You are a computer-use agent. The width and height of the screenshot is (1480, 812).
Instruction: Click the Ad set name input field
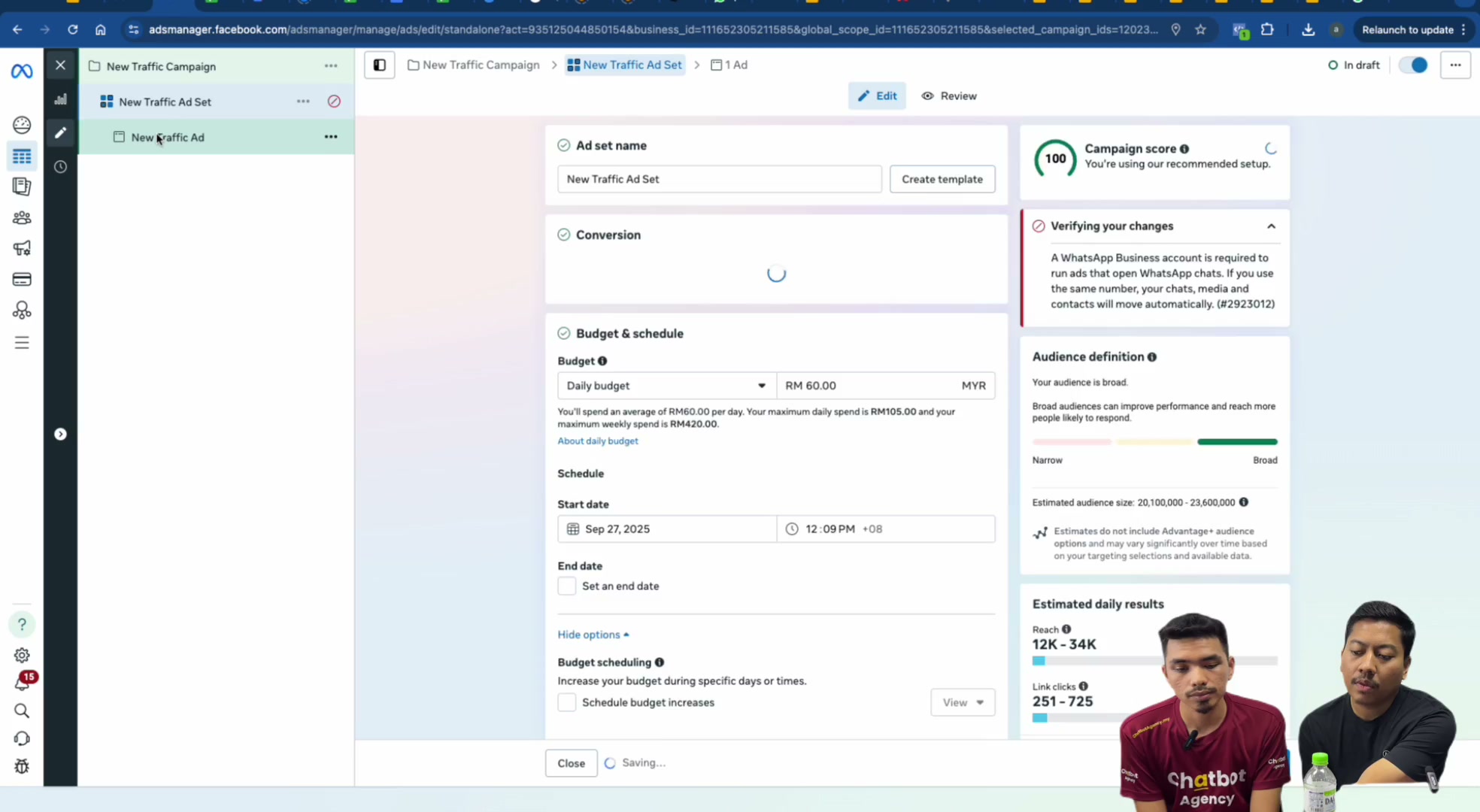pos(719,179)
